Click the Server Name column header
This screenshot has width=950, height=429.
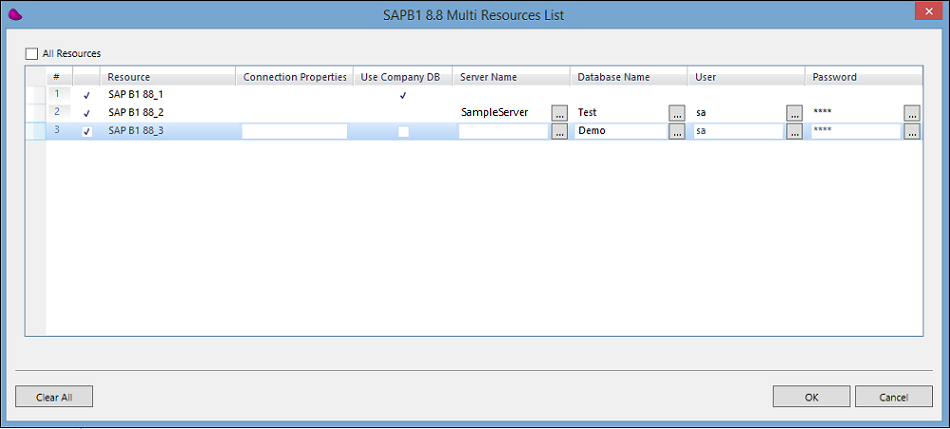coord(511,77)
